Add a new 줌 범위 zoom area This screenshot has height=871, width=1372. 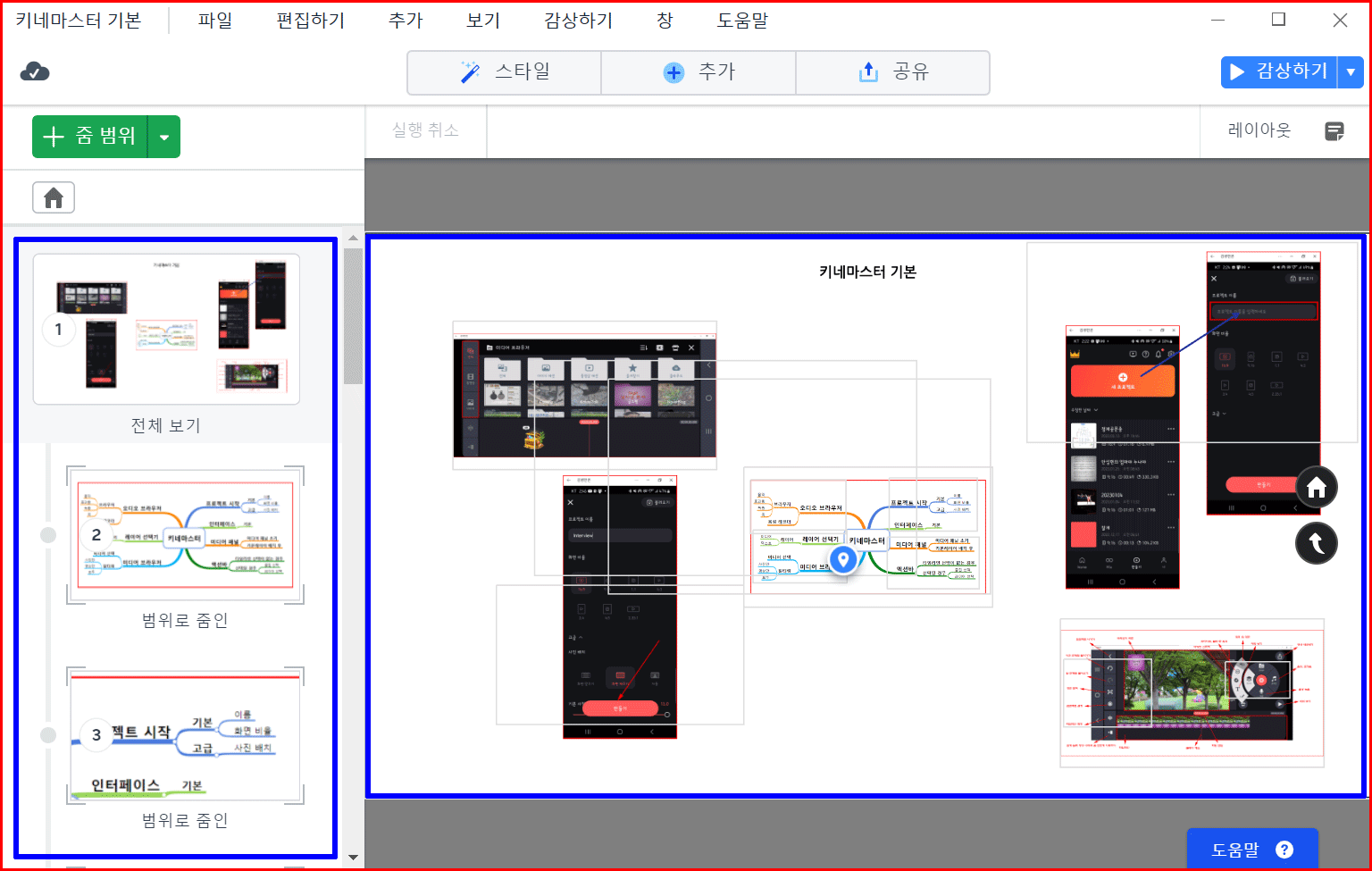pos(90,137)
